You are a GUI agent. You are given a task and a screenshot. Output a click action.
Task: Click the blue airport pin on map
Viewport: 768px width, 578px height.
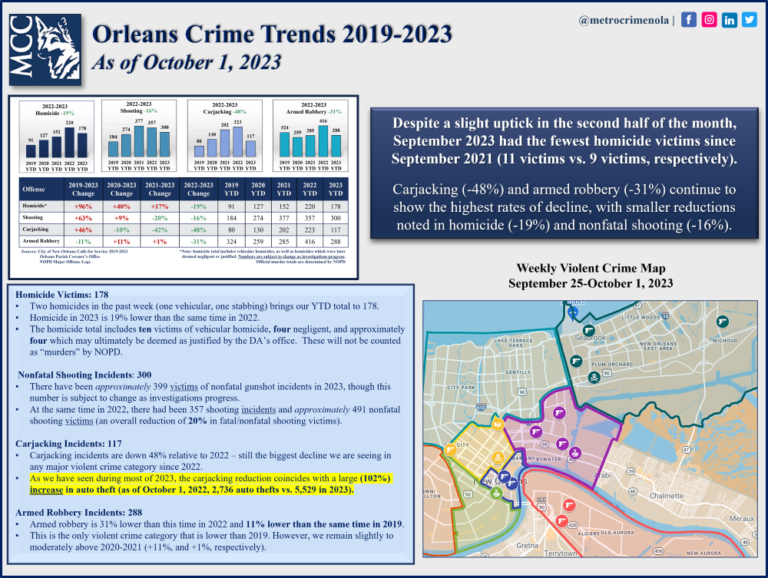point(572,311)
